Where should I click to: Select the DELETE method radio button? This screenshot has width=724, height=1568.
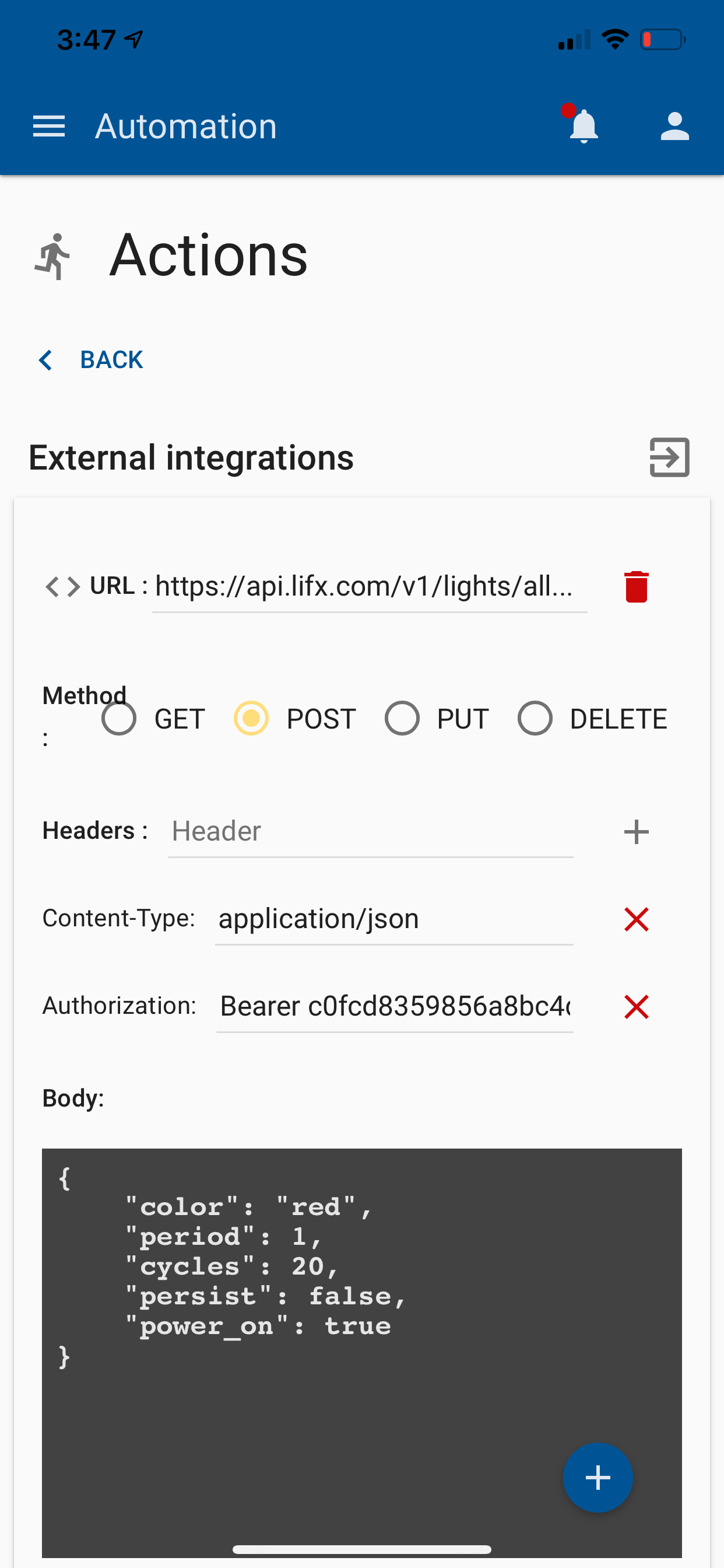tap(535, 718)
